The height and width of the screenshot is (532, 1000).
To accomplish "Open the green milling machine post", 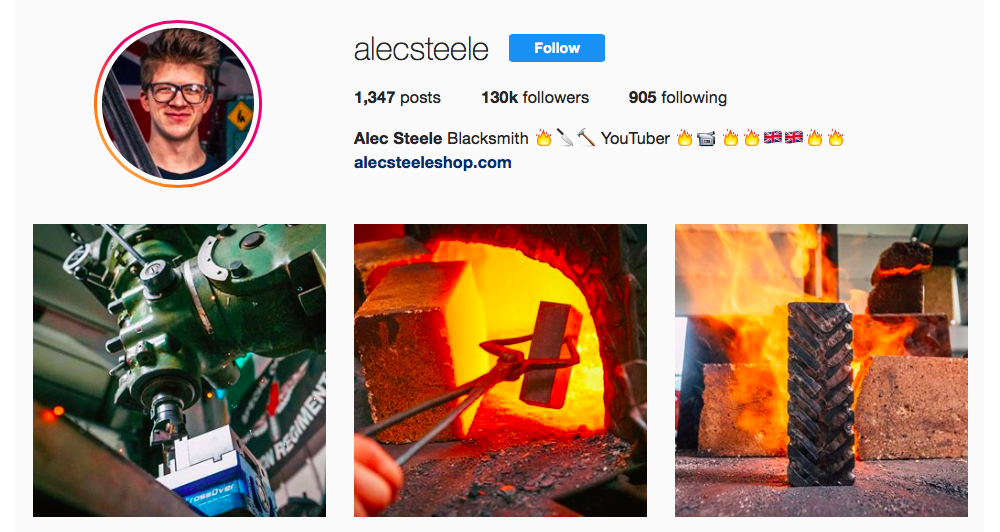I will 179,370.
